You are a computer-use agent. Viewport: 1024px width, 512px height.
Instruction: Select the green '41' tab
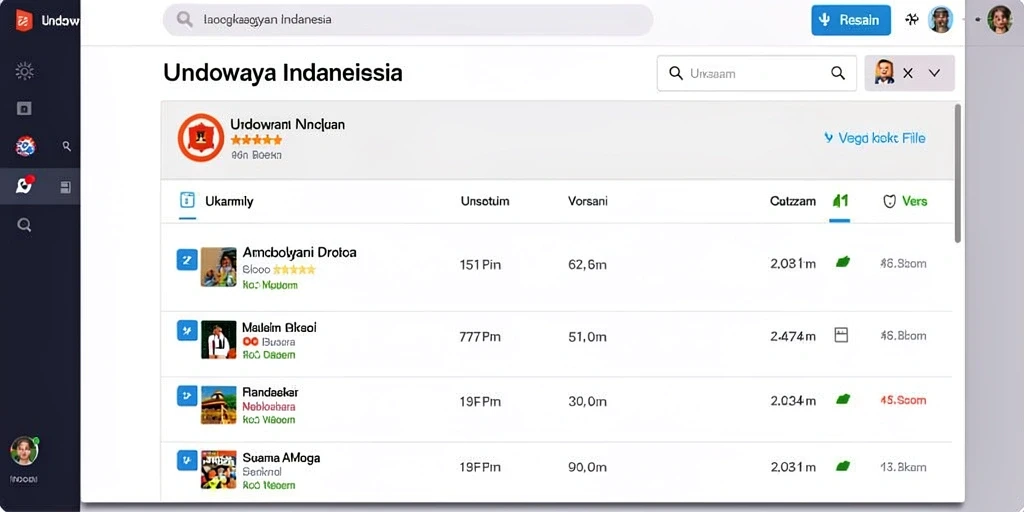[840, 201]
